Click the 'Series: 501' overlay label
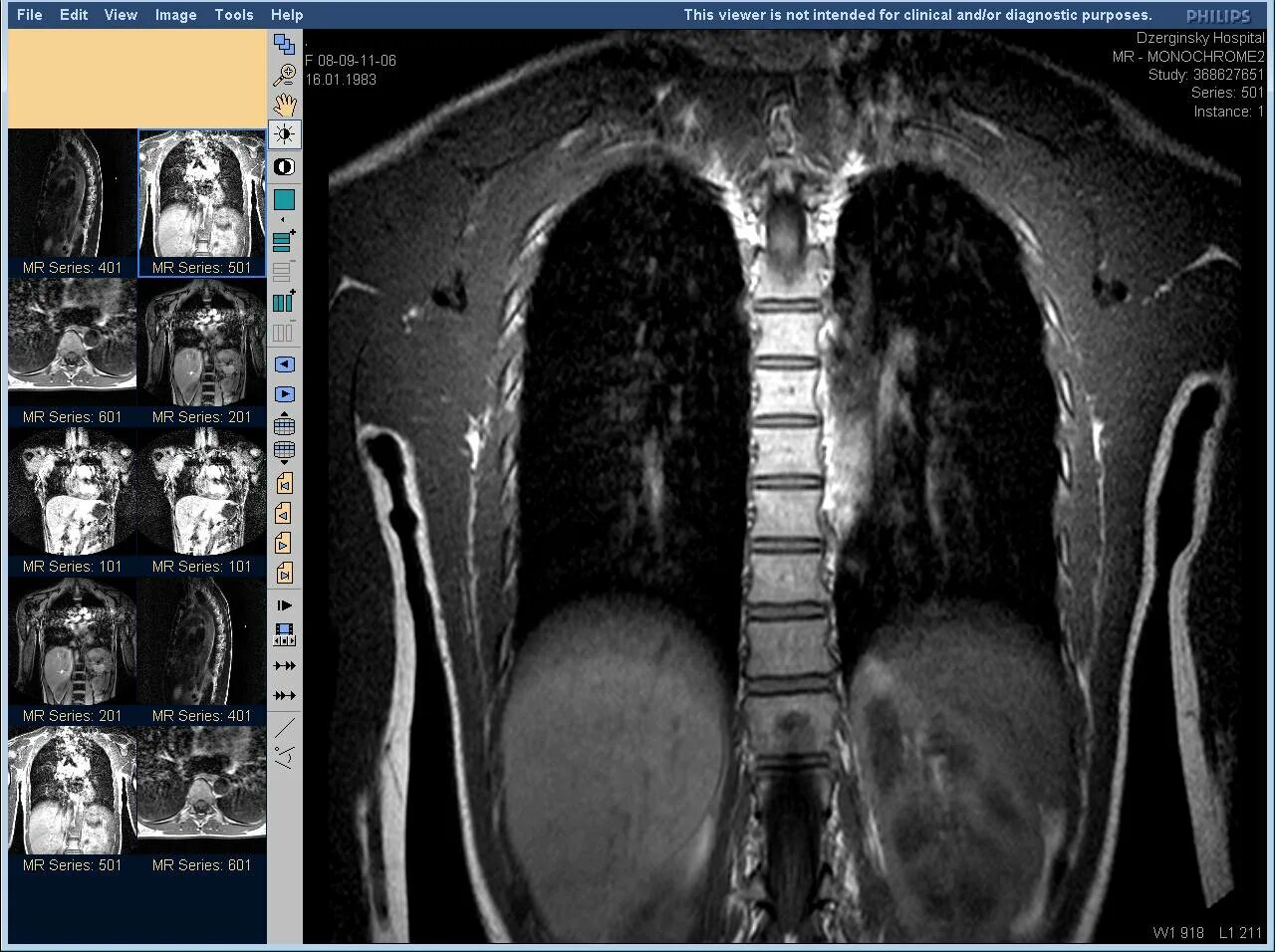The image size is (1275, 952). click(1227, 93)
